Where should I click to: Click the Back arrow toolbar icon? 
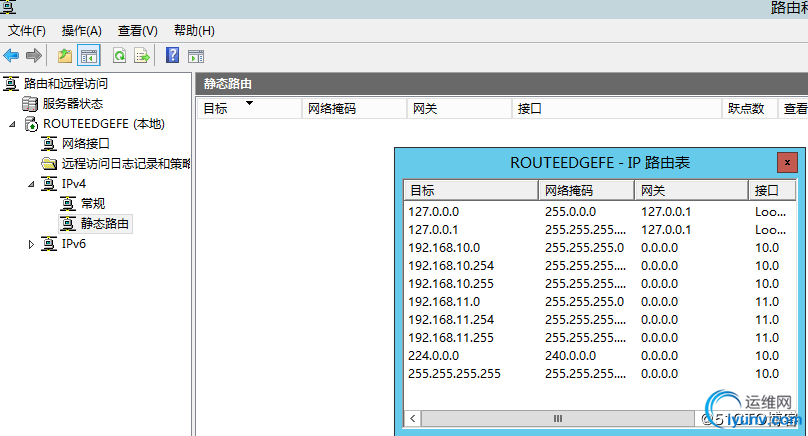tap(11, 55)
